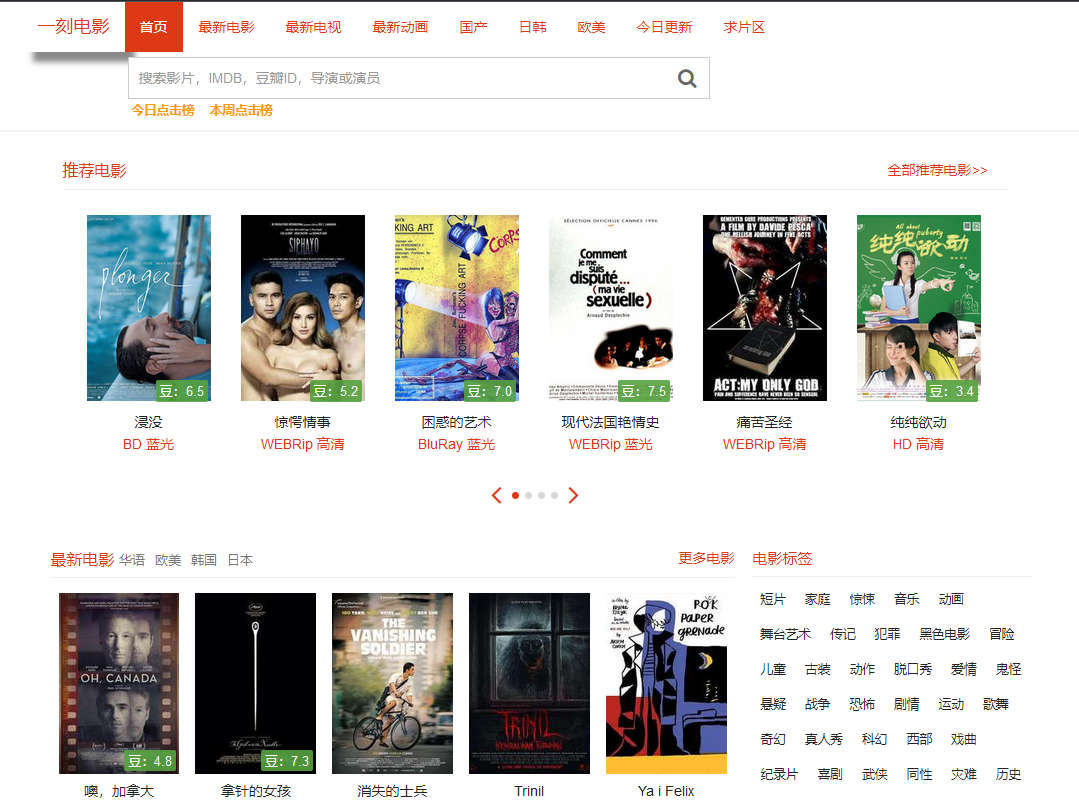Viewport: 1079px width, 811px height.
Task: Filter latest movies by 日本
Action: point(240,560)
